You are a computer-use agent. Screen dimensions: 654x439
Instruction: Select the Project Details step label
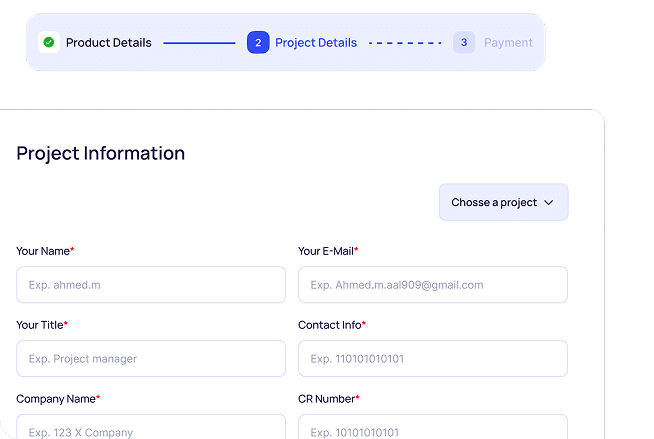(x=315, y=43)
